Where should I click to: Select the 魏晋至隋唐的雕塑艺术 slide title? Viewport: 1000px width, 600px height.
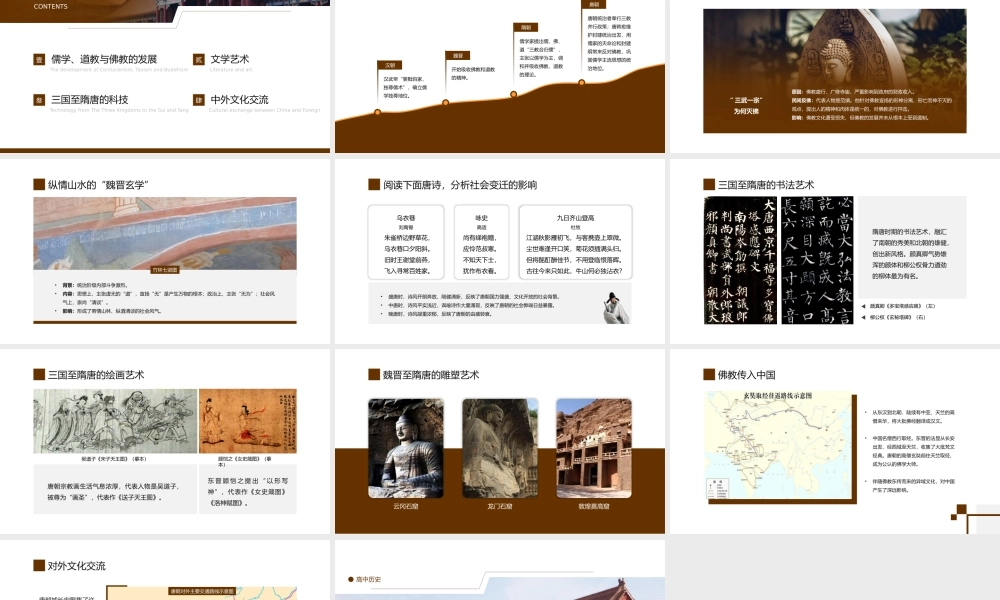click(x=430, y=375)
